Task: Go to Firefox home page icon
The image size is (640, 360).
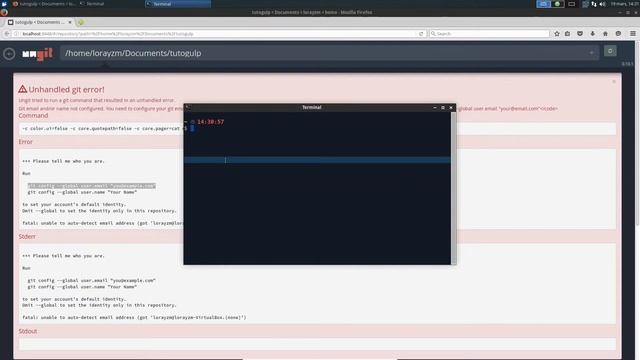Action: point(605,34)
